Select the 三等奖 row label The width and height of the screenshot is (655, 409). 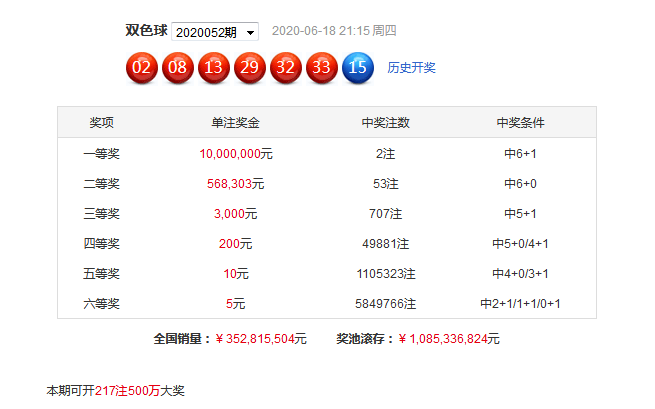coord(102,214)
